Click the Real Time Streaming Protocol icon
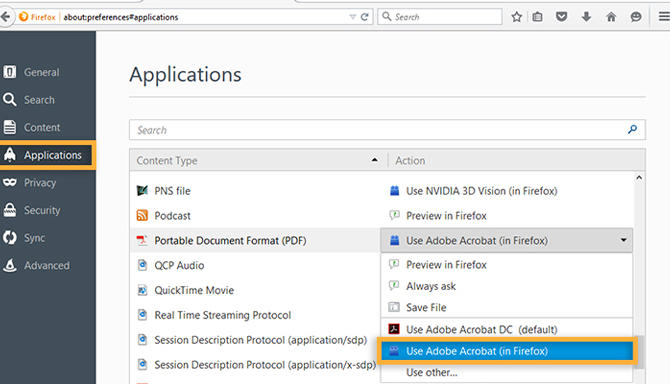The width and height of the screenshot is (670, 384). pyautogui.click(x=142, y=315)
